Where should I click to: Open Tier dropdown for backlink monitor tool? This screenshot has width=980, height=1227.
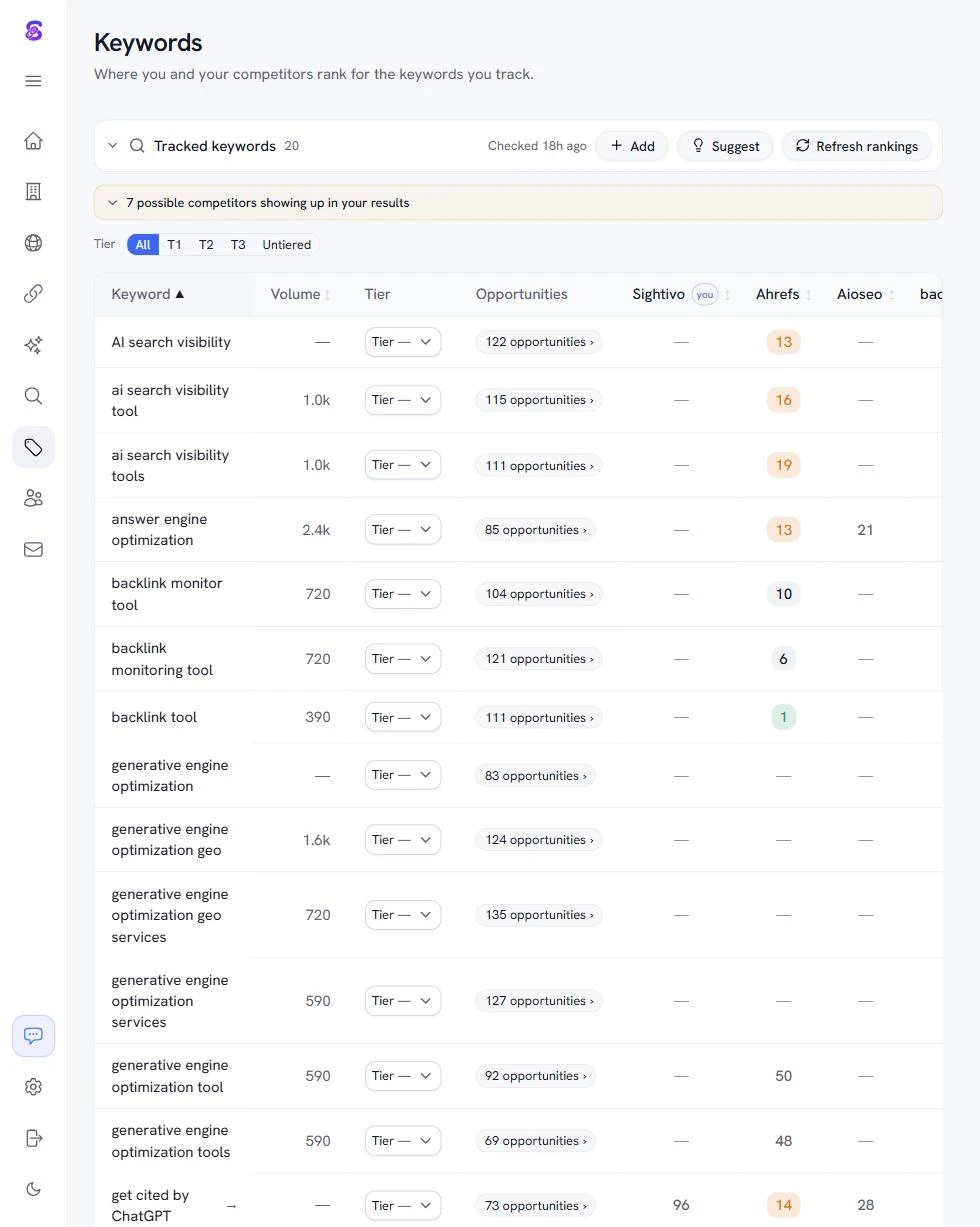click(403, 594)
